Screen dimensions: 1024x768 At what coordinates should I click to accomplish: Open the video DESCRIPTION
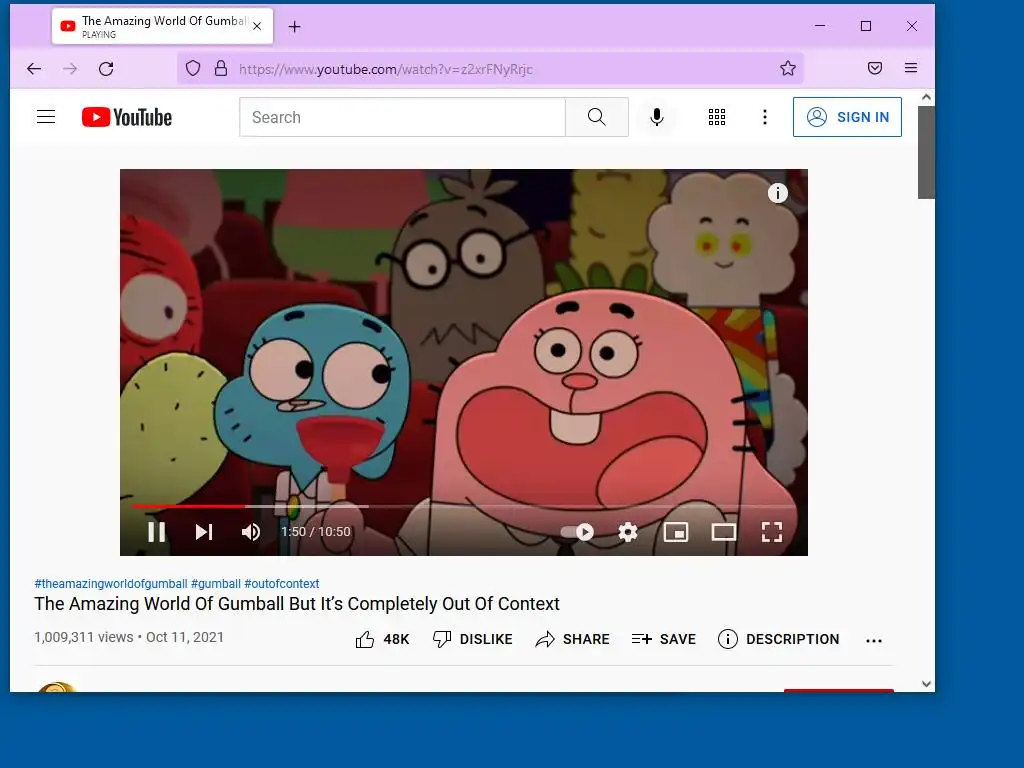(778, 639)
